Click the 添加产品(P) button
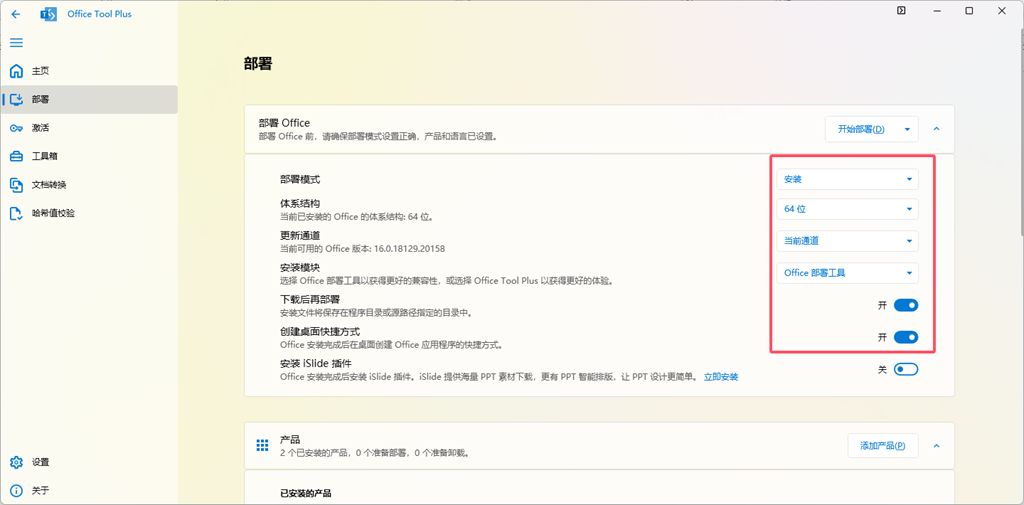Viewport: 1024px width, 505px height. pyautogui.click(x=883, y=446)
